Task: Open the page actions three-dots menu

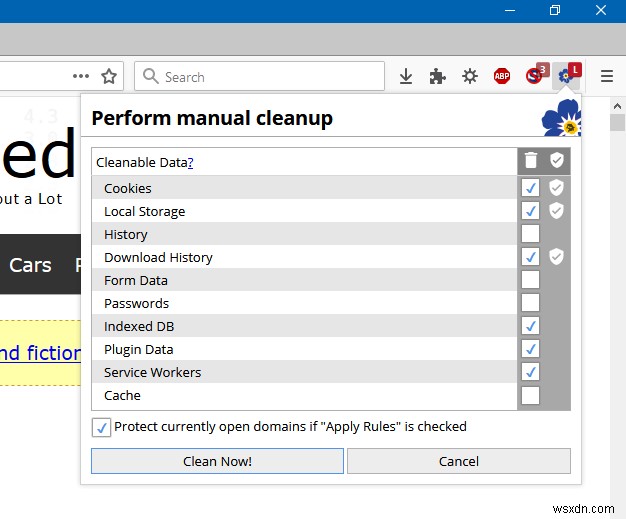Action: pos(81,76)
